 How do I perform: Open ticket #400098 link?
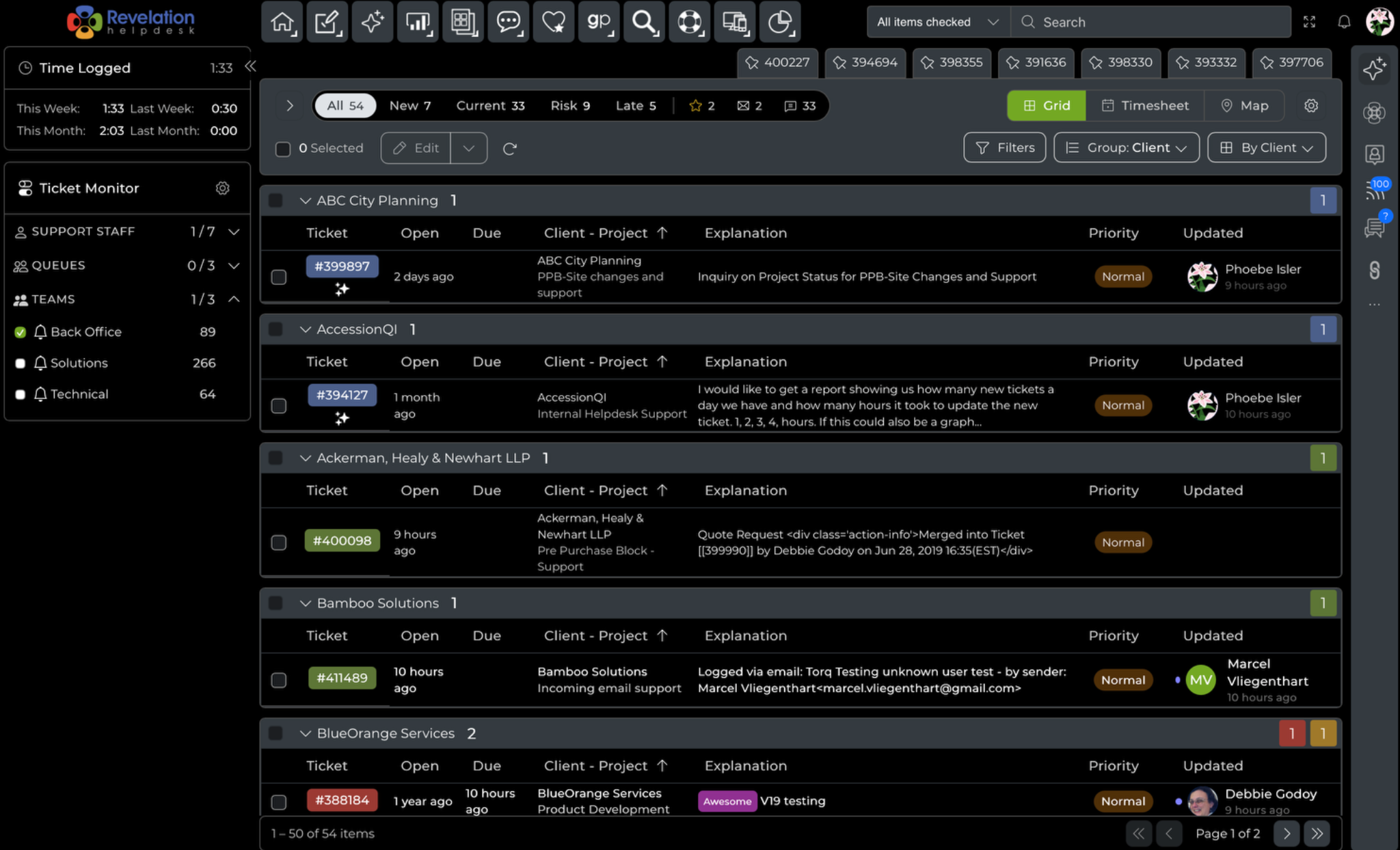pyautogui.click(x=342, y=541)
